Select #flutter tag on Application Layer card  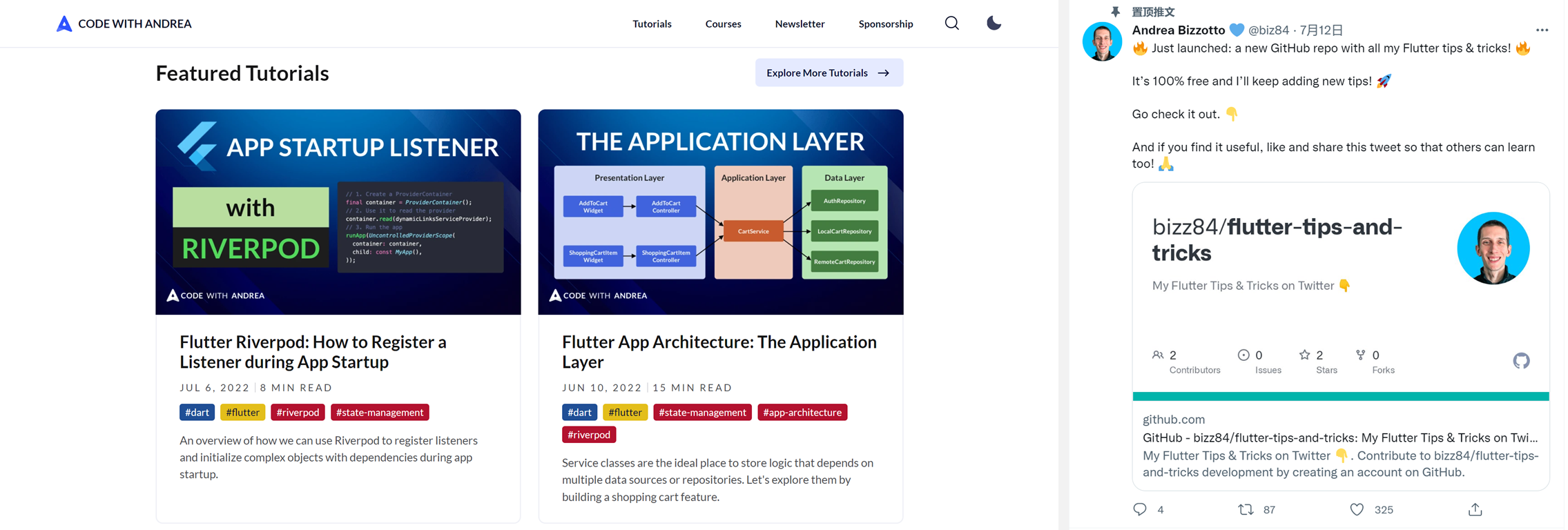626,412
